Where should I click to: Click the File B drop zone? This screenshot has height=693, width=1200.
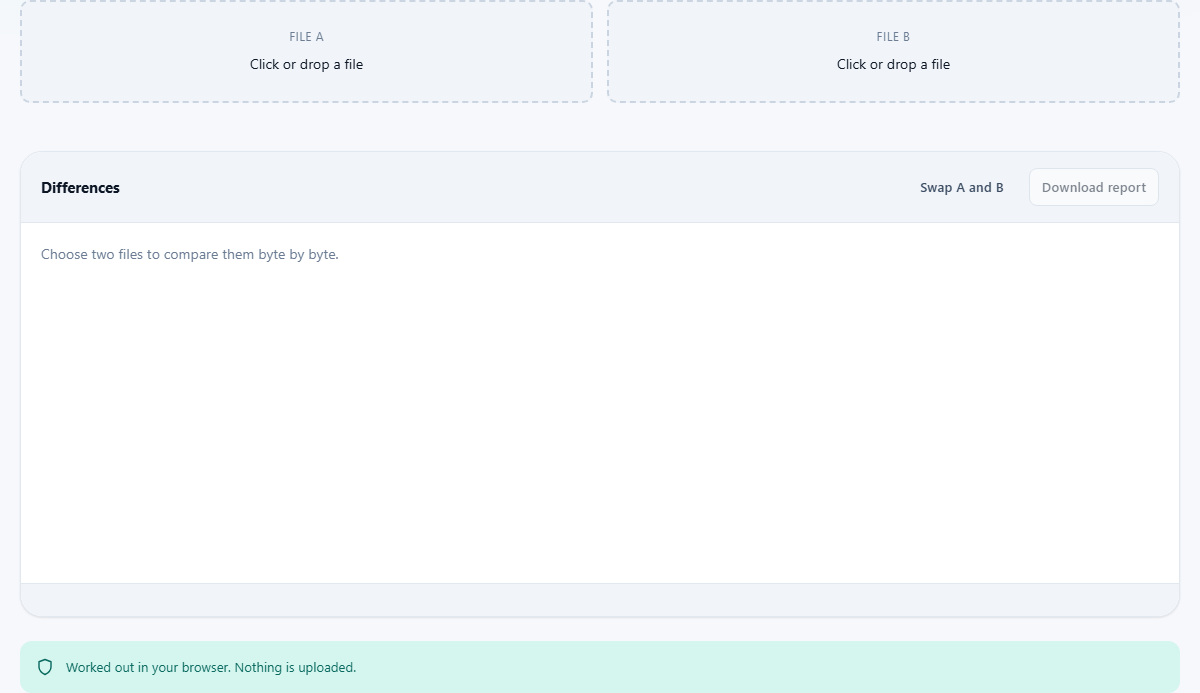pyautogui.click(x=893, y=51)
